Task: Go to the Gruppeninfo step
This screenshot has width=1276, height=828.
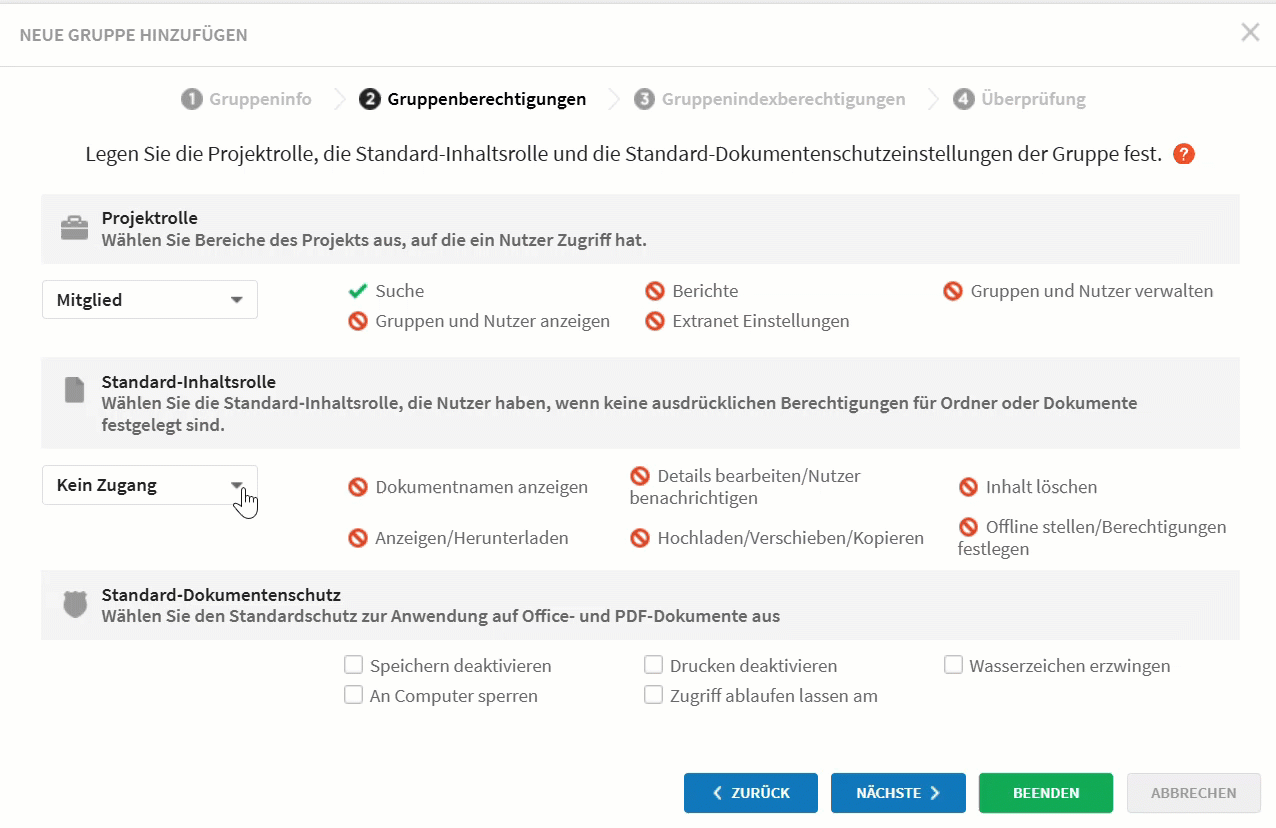Action: click(x=246, y=99)
